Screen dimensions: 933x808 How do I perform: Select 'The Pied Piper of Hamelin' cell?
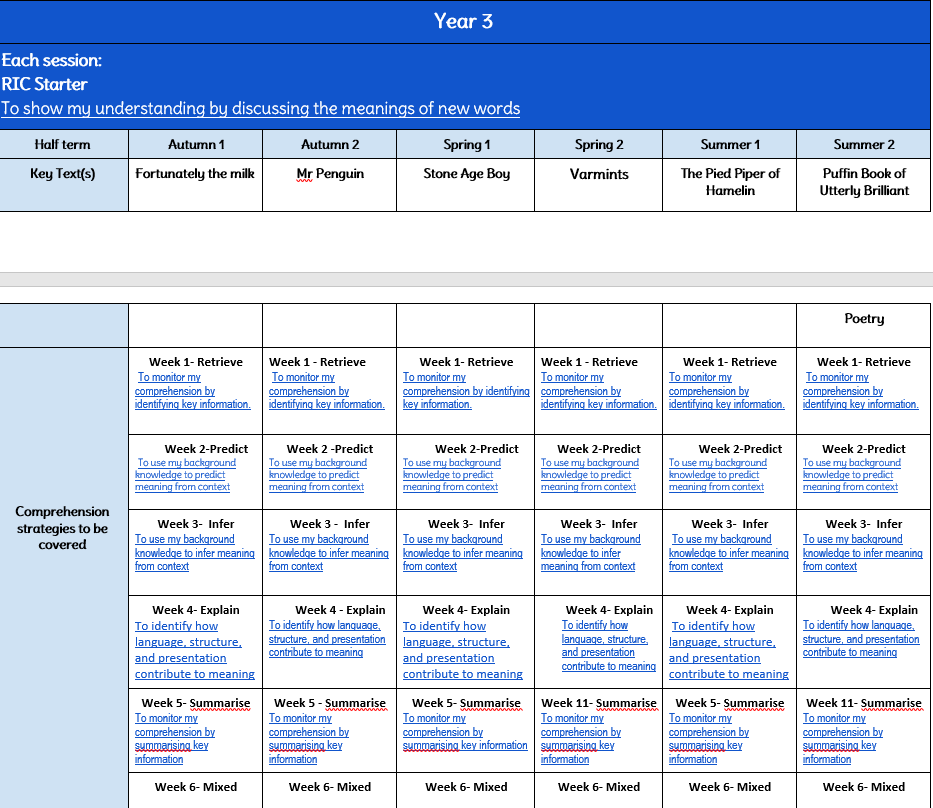pyautogui.click(x=730, y=181)
